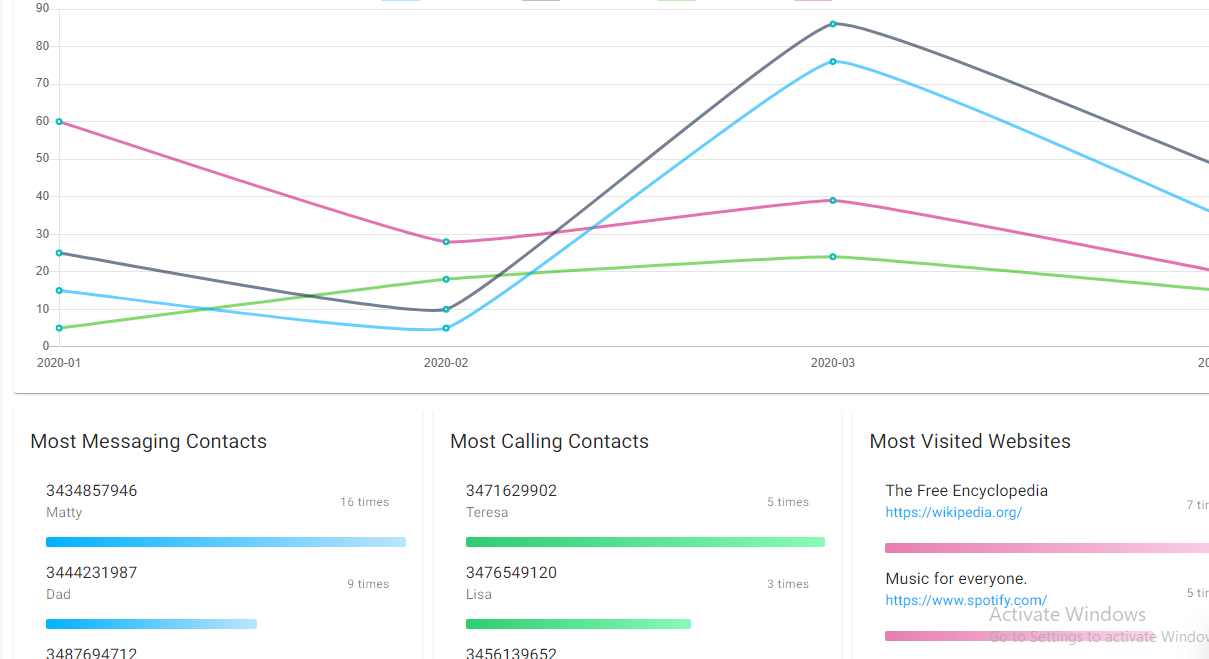Click the 2020-02 x-axis label
The height and width of the screenshot is (659, 1209).
(x=446, y=363)
